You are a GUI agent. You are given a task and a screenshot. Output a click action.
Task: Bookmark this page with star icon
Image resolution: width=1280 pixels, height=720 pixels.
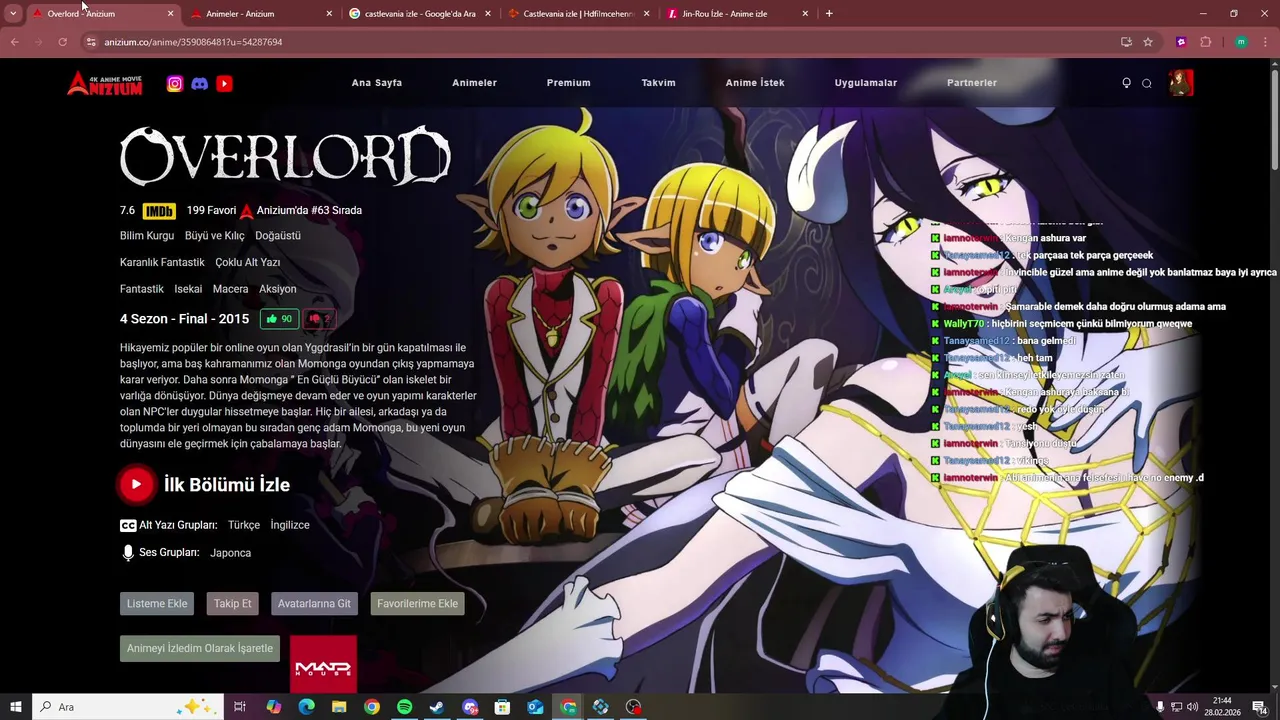pyautogui.click(x=1148, y=42)
